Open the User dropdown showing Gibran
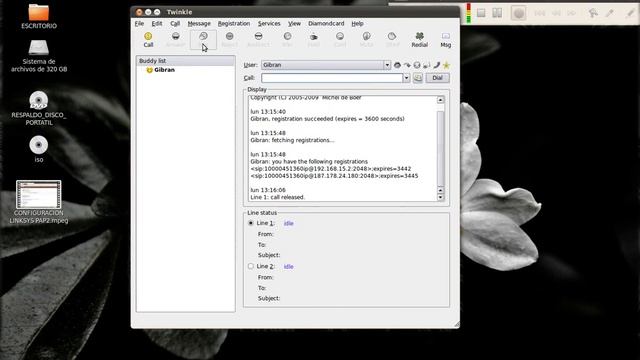 (326, 65)
